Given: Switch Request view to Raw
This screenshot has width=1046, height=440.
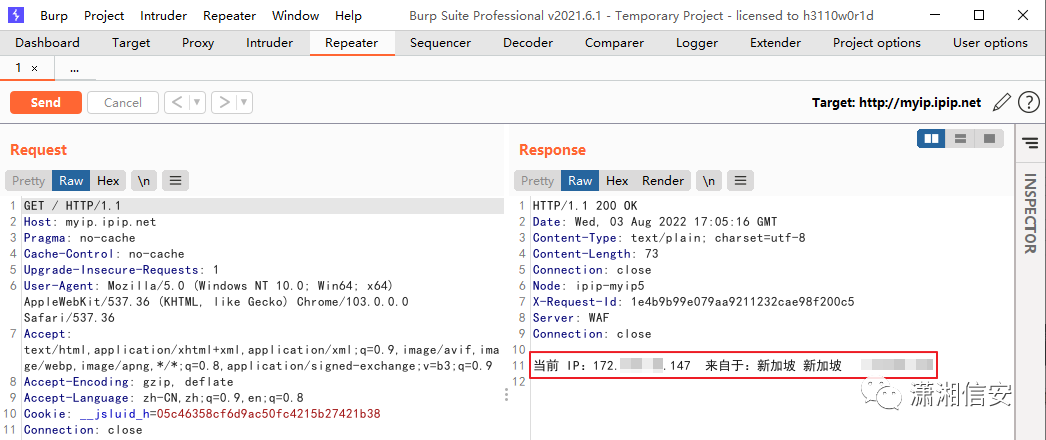Looking at the screenshot, I should click(x=71, y=181).
